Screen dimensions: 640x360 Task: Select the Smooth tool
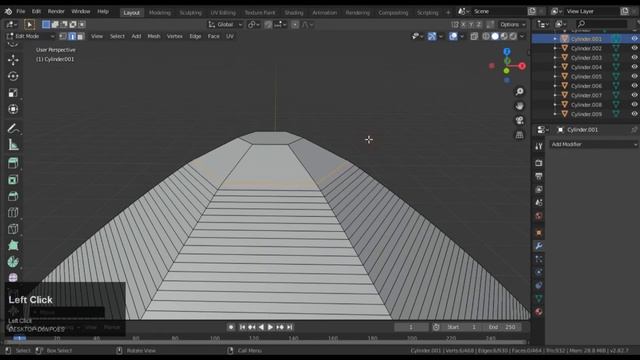click(13, 278)
